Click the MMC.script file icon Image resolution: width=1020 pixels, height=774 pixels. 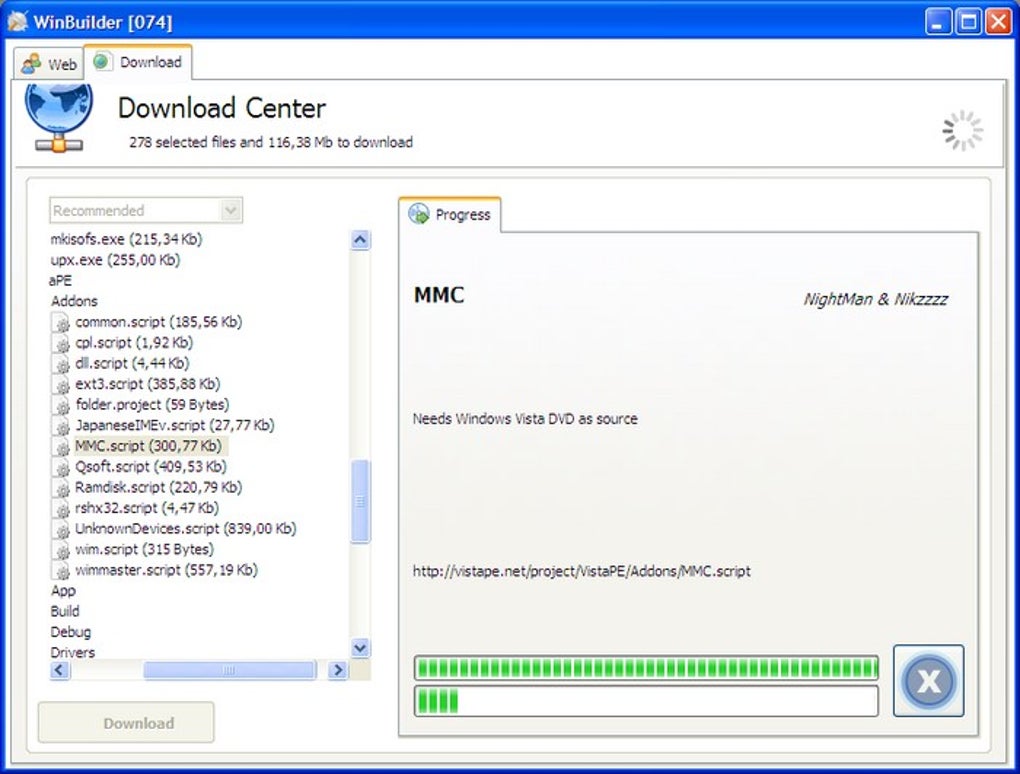pyautogui.click(x=61, y=447)
